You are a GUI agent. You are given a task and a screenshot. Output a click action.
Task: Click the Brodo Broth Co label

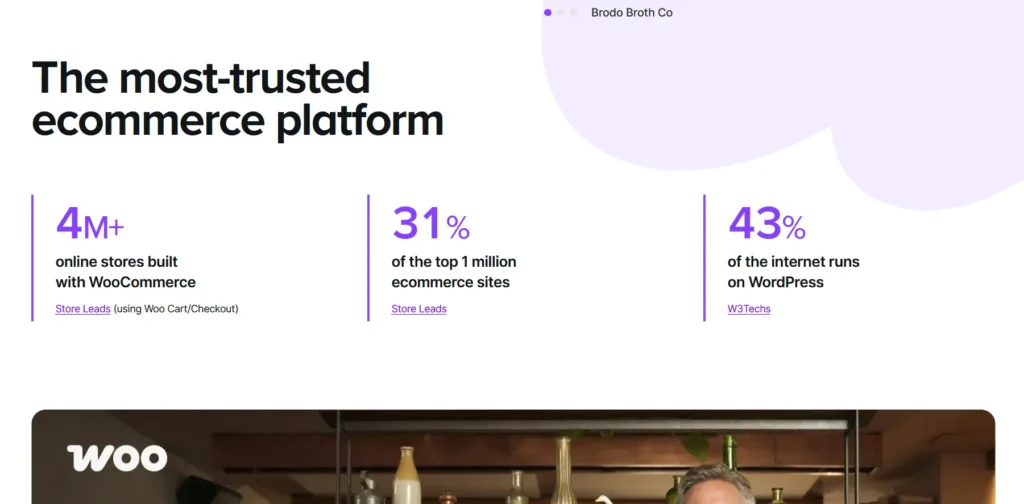click(x=632, y=13)
